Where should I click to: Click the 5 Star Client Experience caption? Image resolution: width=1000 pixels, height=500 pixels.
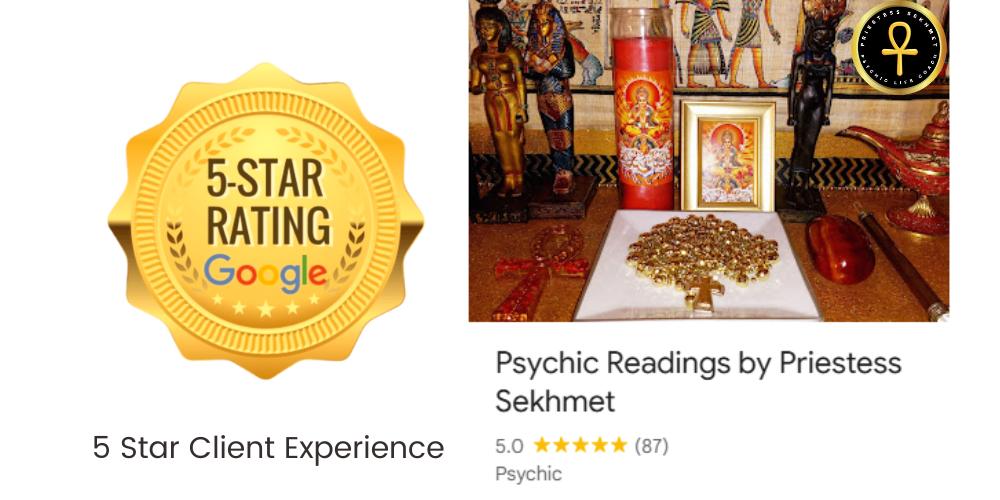(268, 447)
